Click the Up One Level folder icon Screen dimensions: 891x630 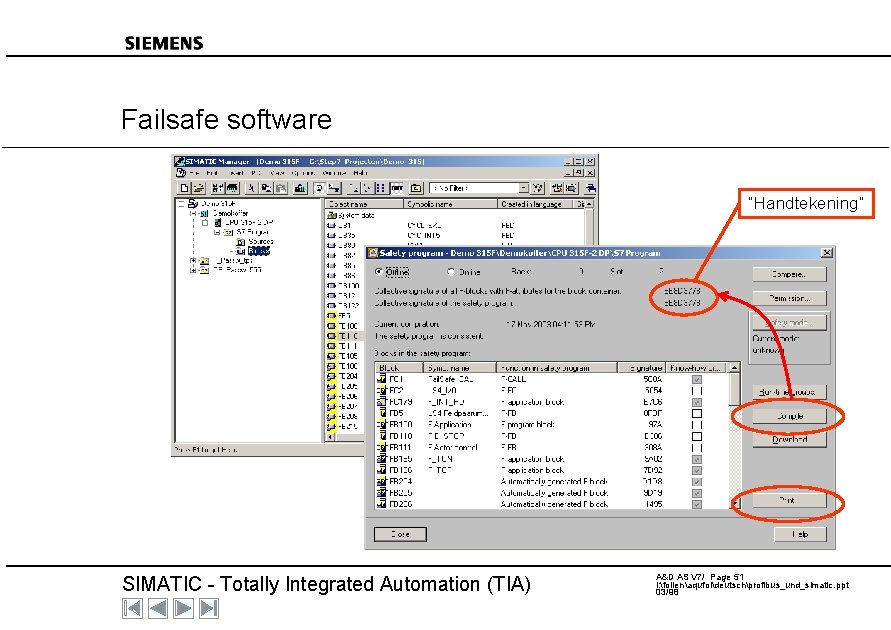click(x=416, y=188)
